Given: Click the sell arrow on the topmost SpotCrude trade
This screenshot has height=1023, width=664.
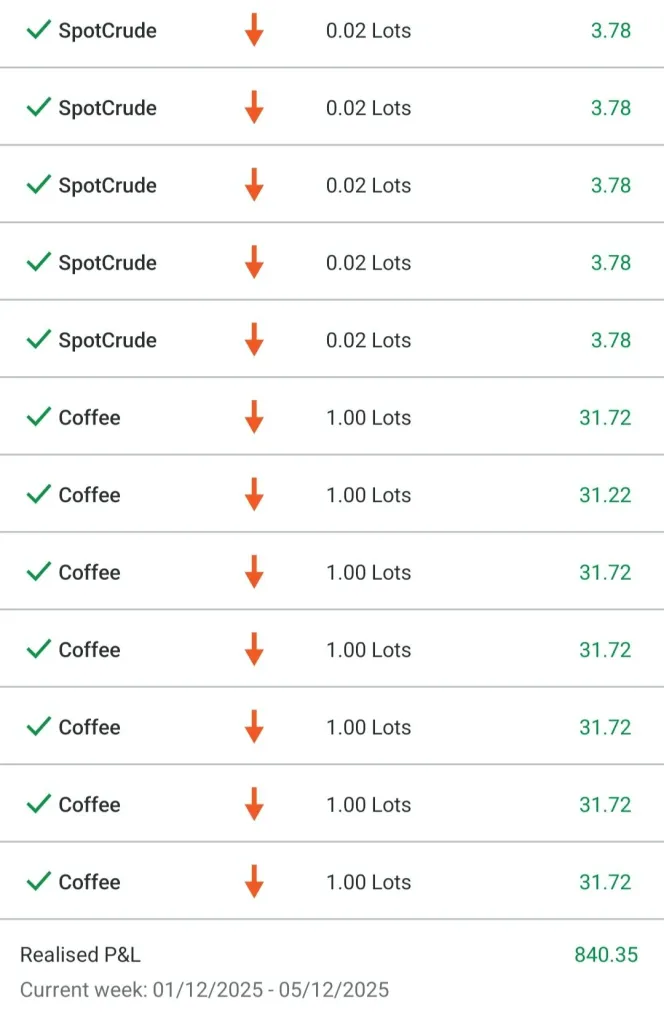Looking at the screenshot, I should click(254, 30).
